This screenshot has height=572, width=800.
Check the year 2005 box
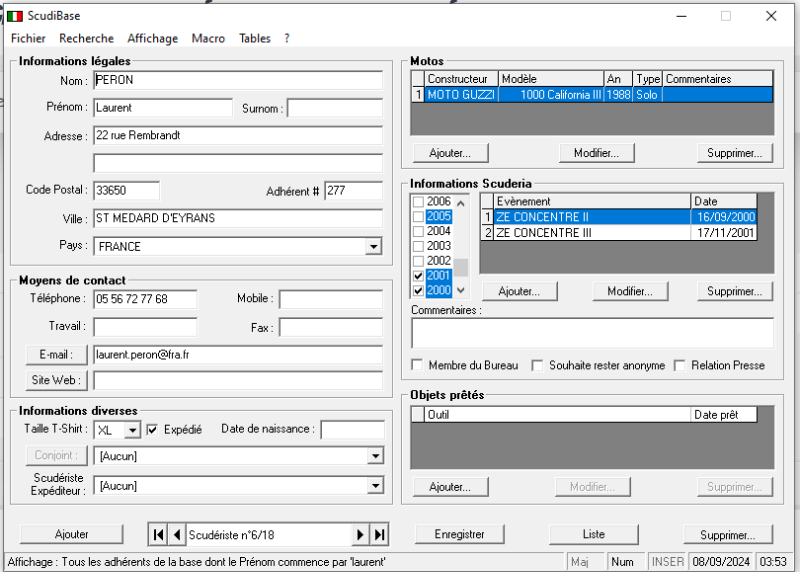tap(418, 216)
